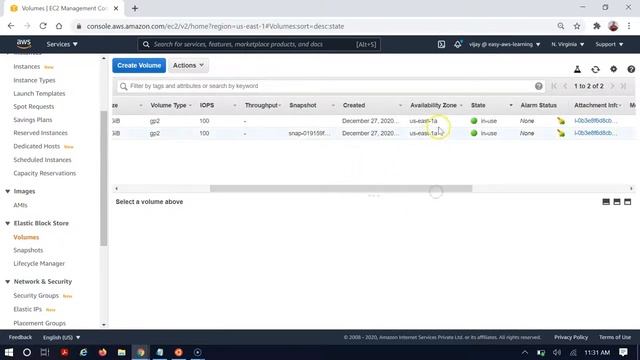Go to first page of results
640x360 pixels.
tap(554, 86)
